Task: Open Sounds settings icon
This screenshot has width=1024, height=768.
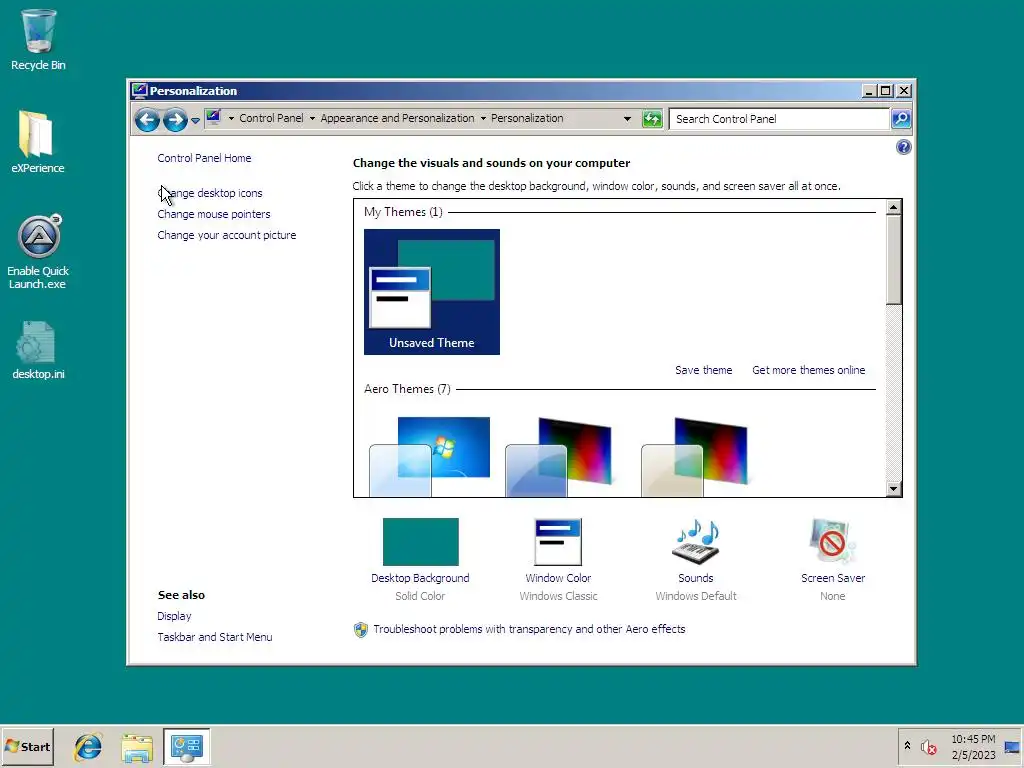Action: pyautogui.click(x=696, y=542)
